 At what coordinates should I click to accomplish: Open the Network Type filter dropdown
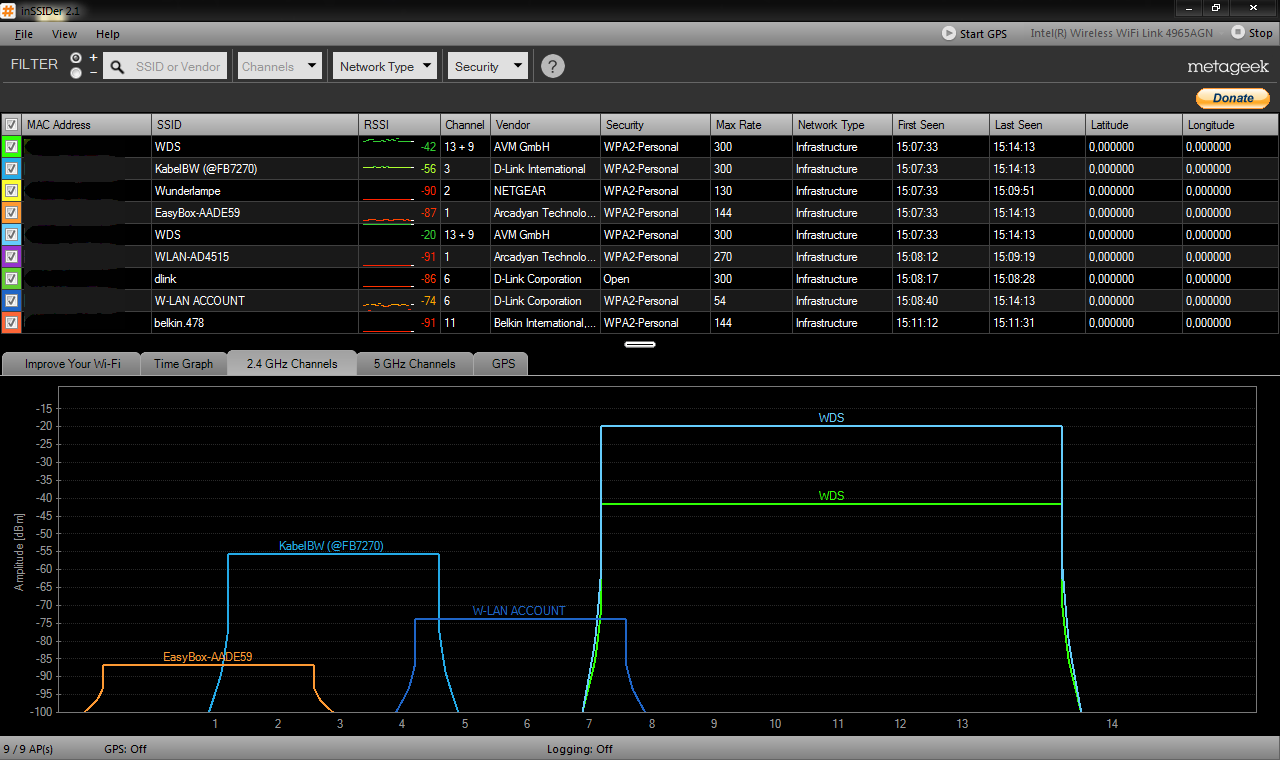click(385, 67)
